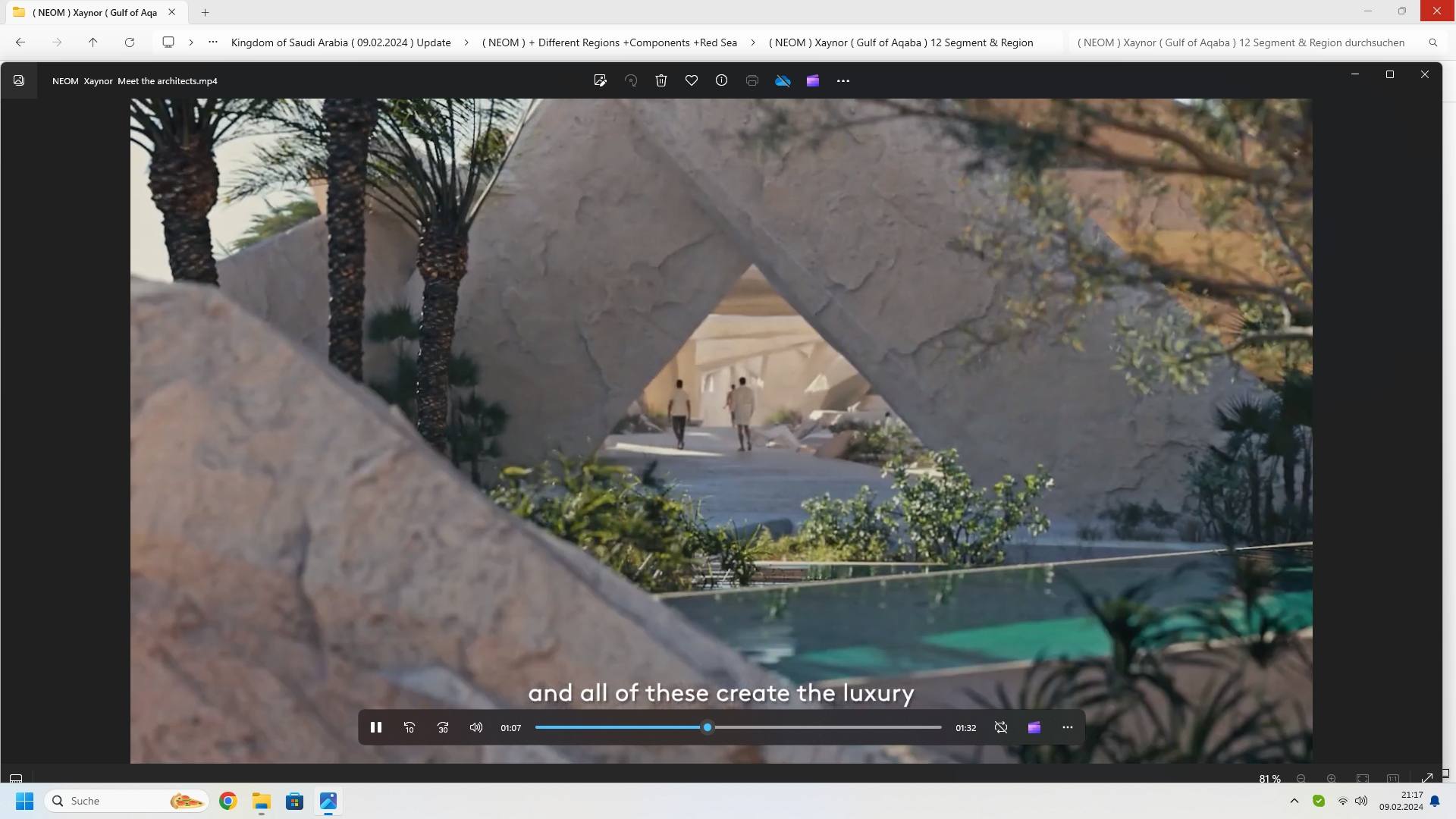Click the Xaynor 12 Segment breadcrumb
Screen dimensions: 1456x819
901,42
